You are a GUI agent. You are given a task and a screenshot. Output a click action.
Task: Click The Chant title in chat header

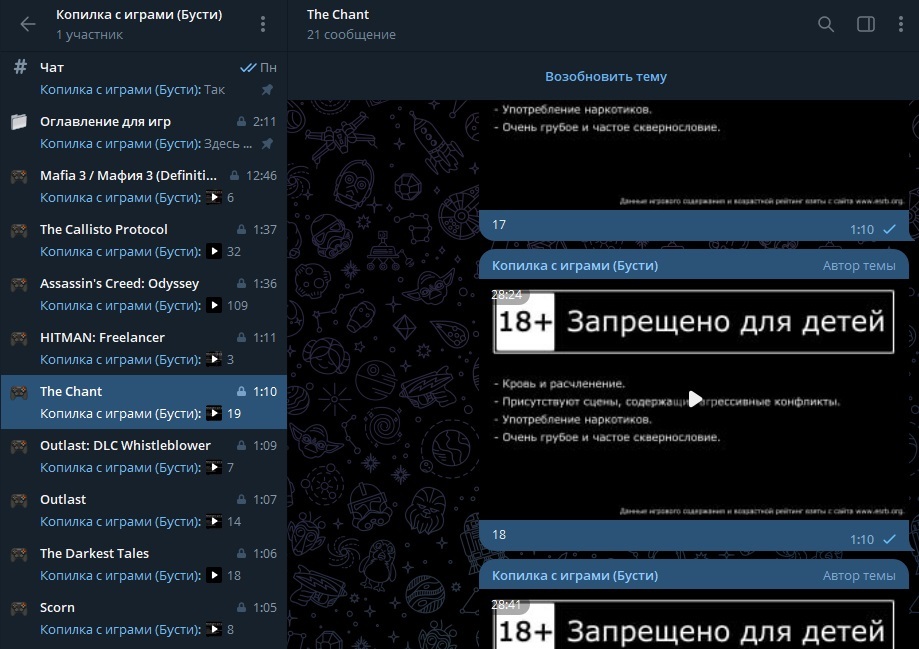[x=338, y=15]
